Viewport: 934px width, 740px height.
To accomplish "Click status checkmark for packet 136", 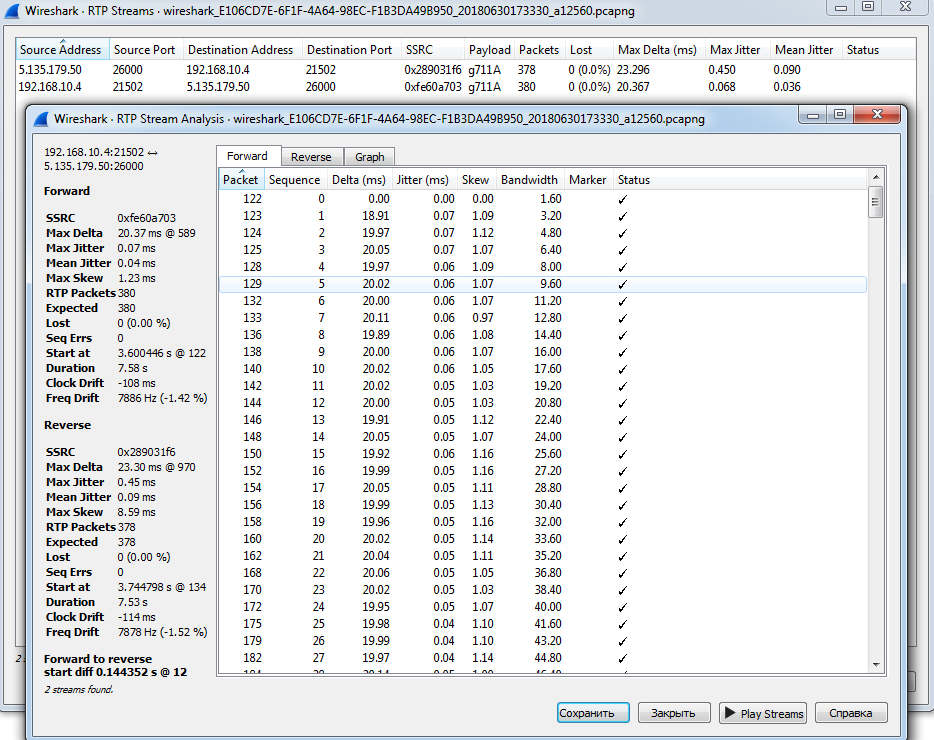I will tap(622, 335).
